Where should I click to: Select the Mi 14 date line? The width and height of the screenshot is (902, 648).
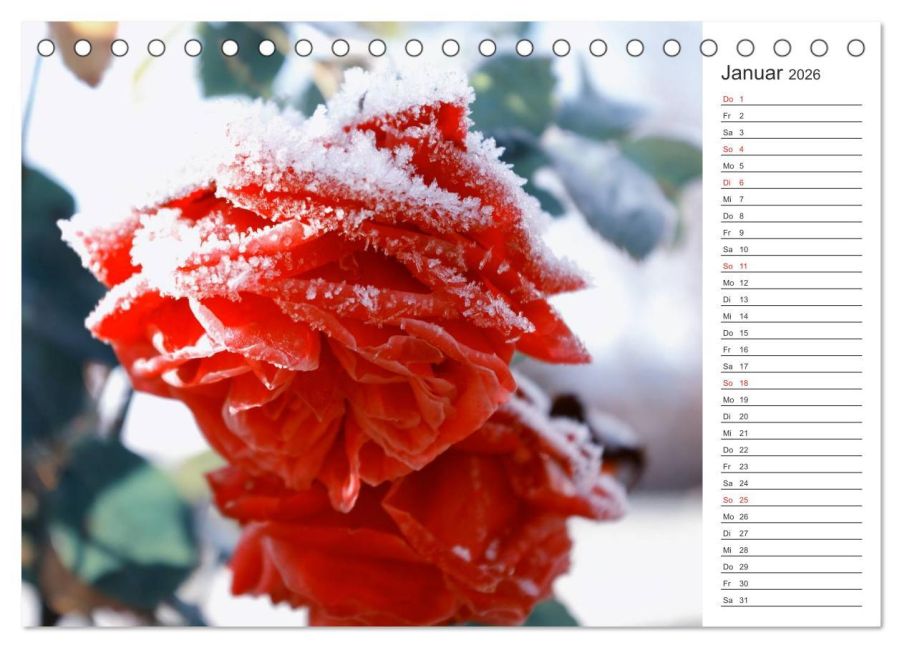tap(792, 316)
